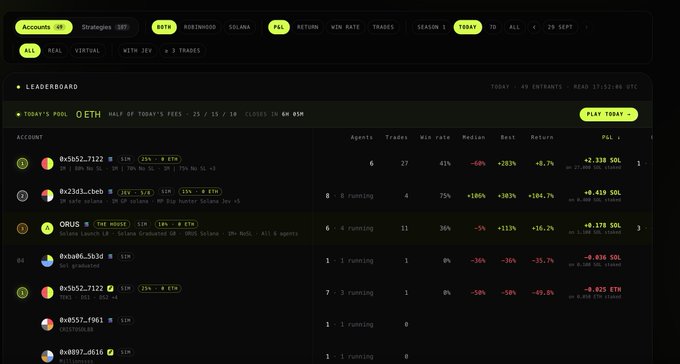Click the +0.178 SOL P&L value
Screen dimensions: 680x364
click(x=602, y=226)
